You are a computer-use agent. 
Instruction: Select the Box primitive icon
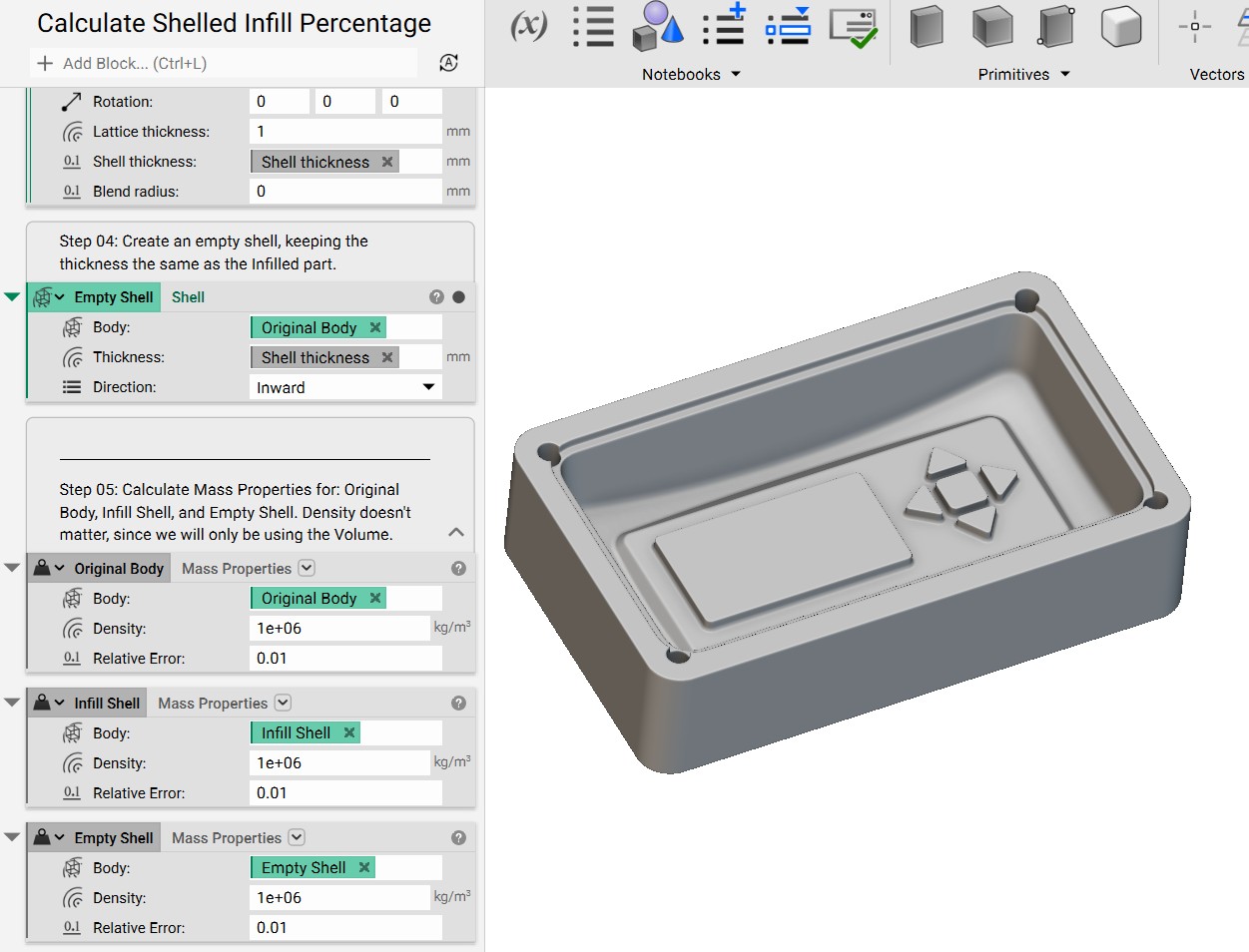pyautogui.click(x=927, y=27)
